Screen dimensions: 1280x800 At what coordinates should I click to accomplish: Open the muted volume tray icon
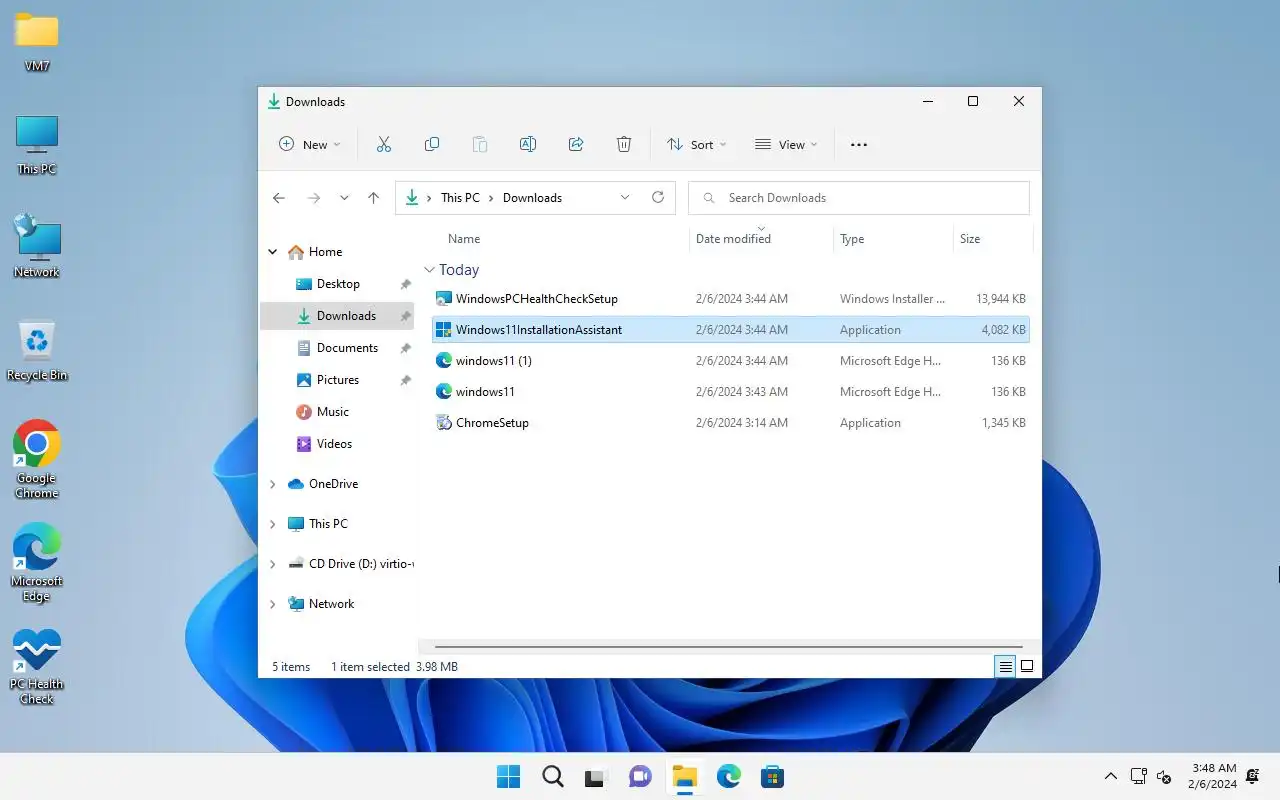[1164, 776]
